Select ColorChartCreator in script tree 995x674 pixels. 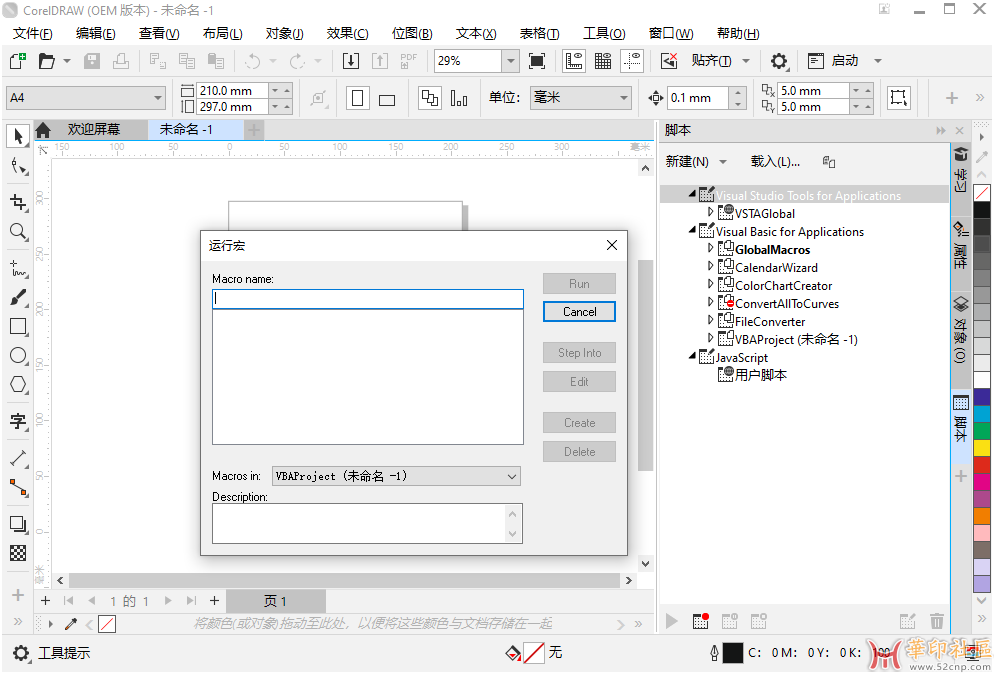pyautogui.click(x=783, y=286)
